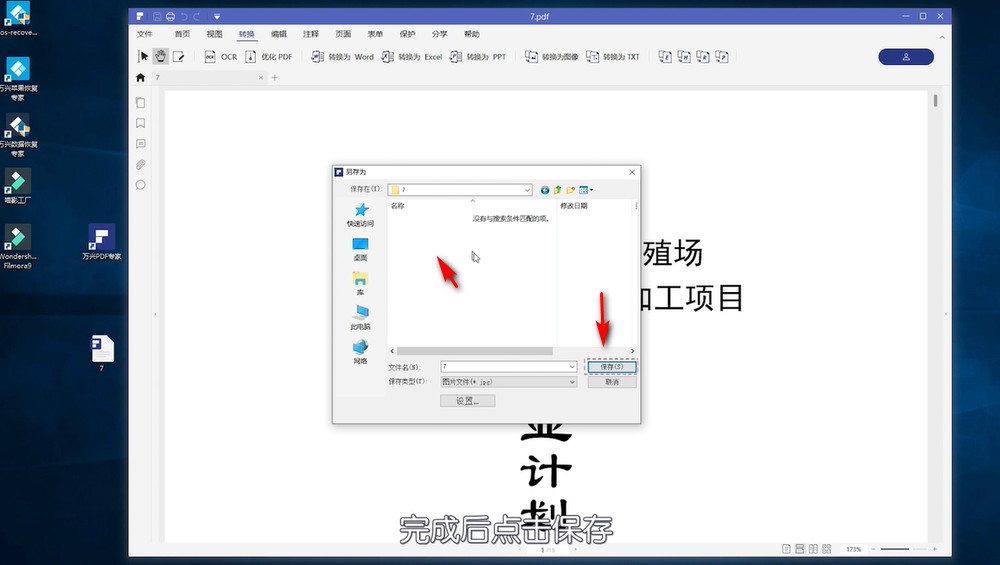
Task: Click save icon in title bar
Action: pos(157,17)
